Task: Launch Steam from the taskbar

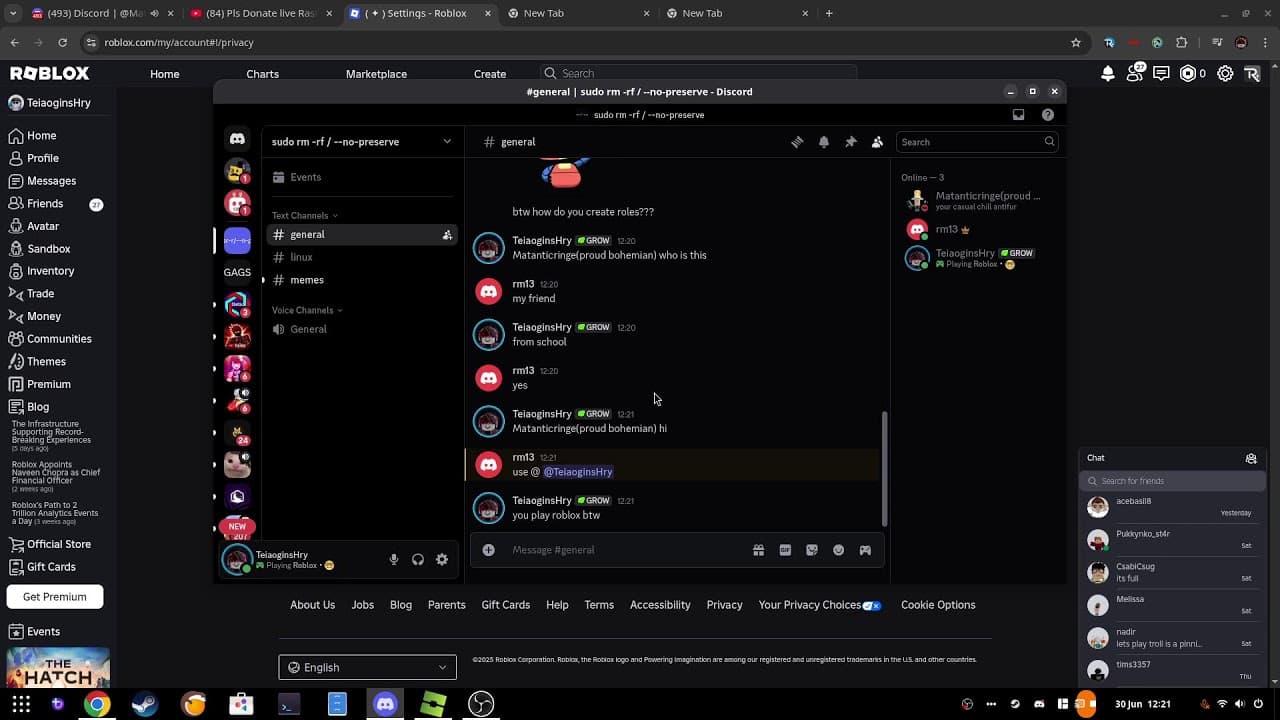Action: click(x=145, y=704)
